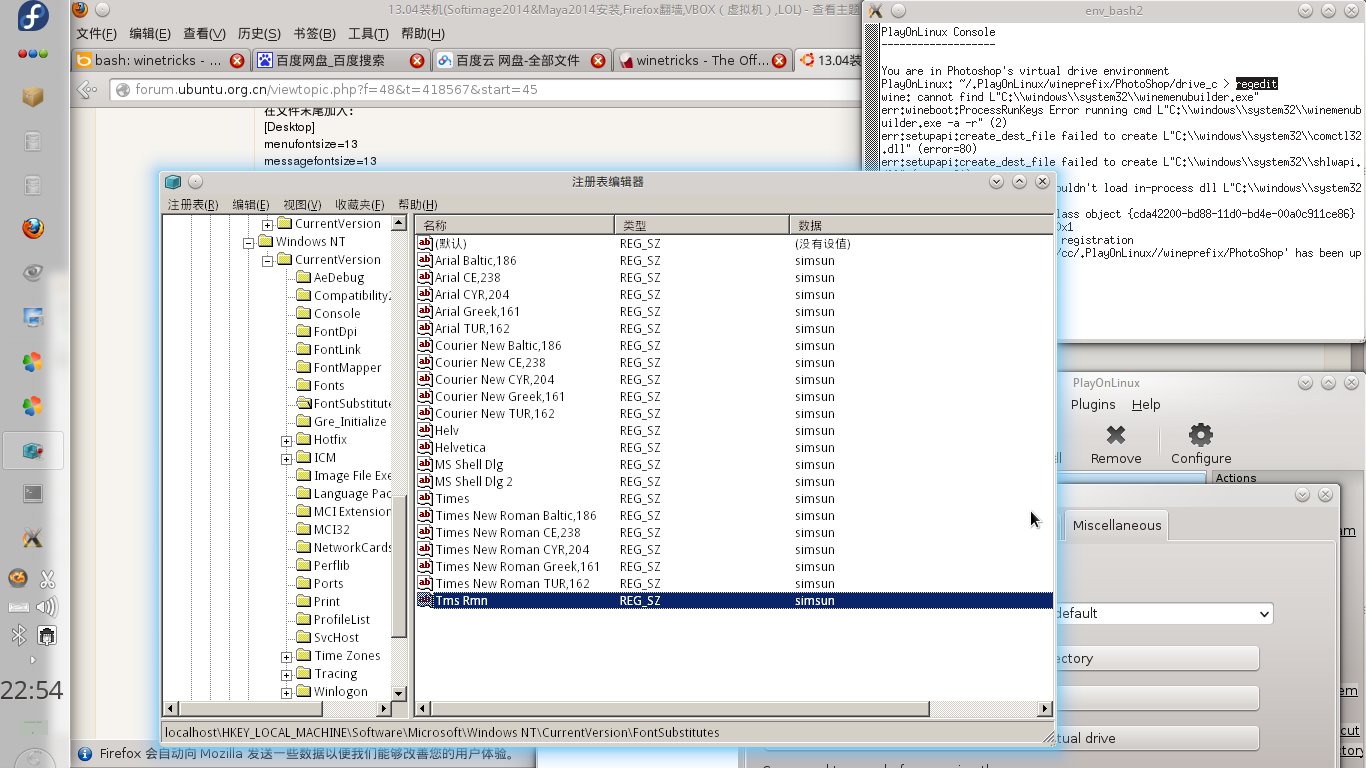Sort values by 数据 column header
This screenshot has width=1366, height=768.
[x=920, y=225]
